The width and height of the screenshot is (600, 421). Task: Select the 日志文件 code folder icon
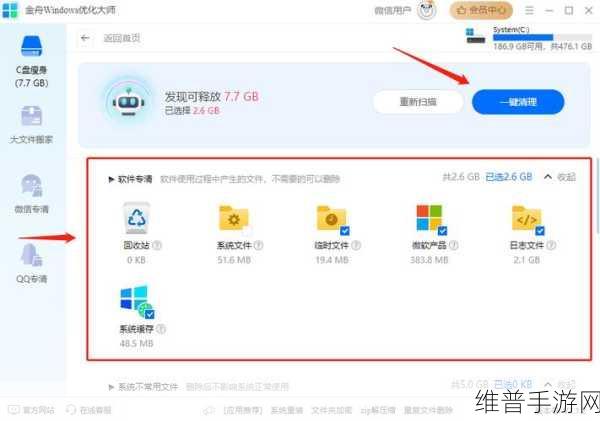pos(527,218)
